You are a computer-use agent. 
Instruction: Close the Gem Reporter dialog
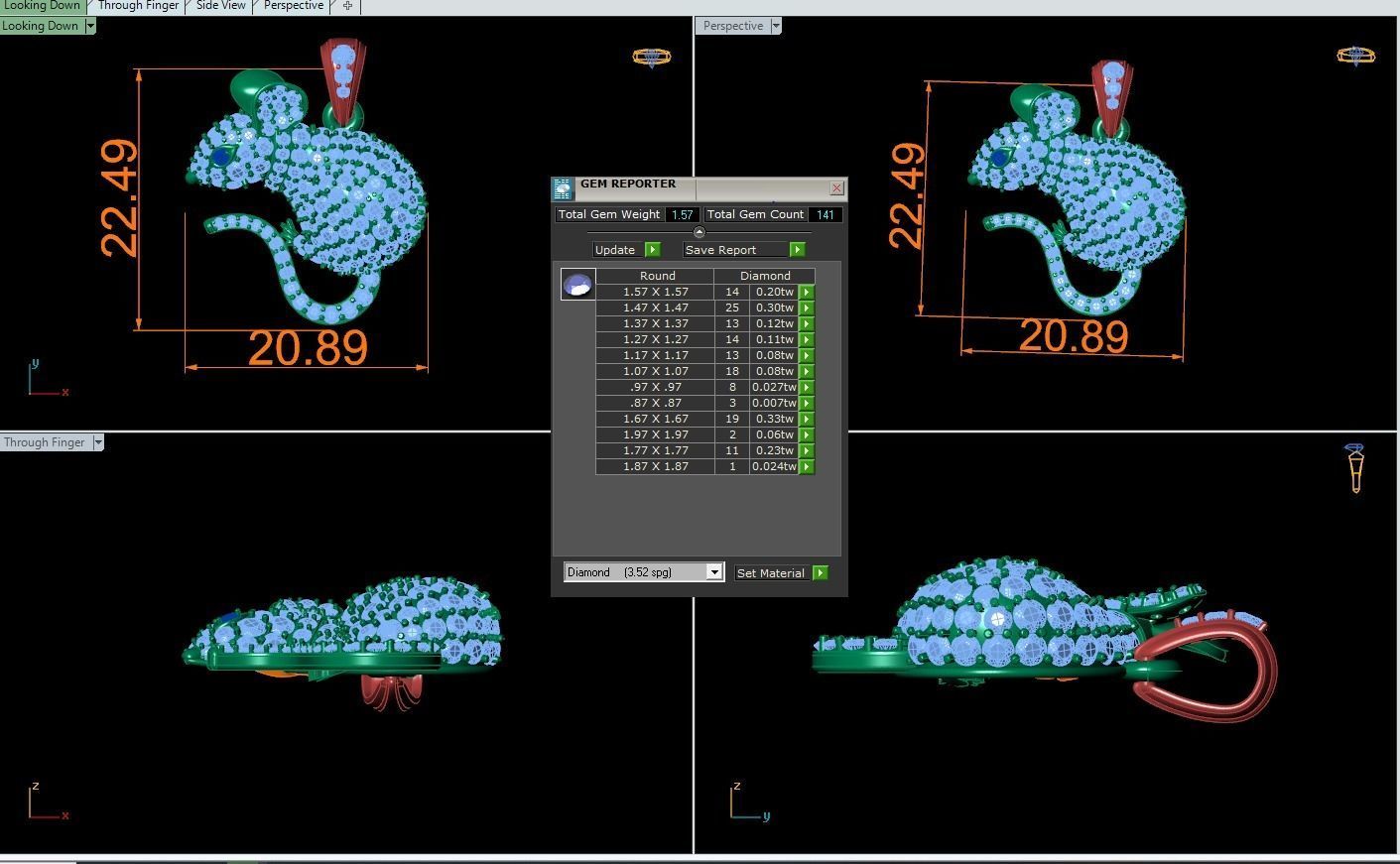click(x=836, y=187)
